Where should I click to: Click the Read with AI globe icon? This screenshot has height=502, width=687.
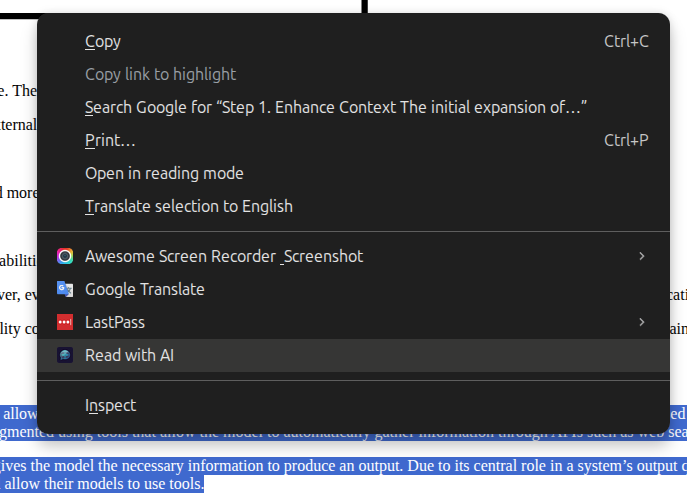coord(65,355)
